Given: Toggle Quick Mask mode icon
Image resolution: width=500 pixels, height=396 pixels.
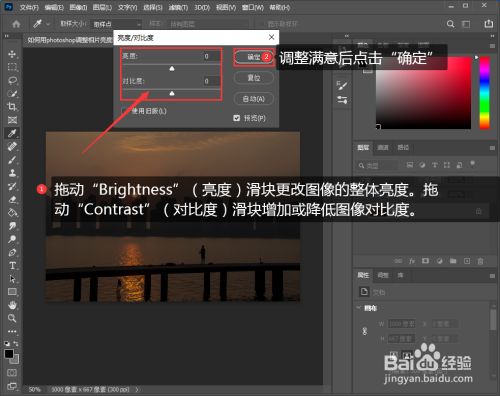Looking at the screenshot, I should [12, 372].
